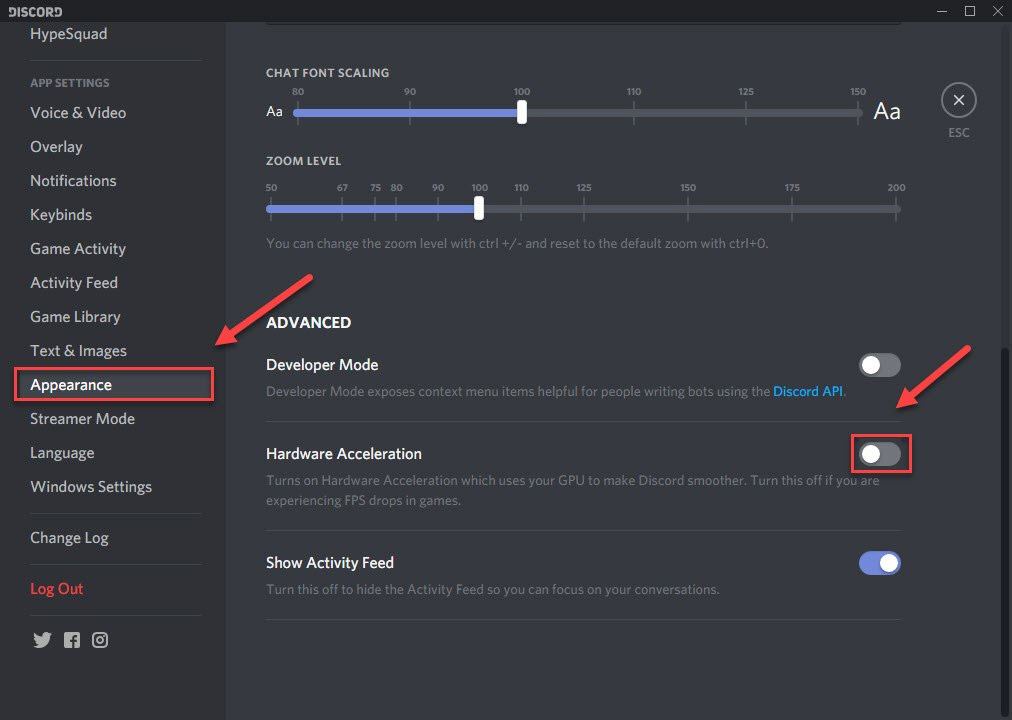This screenshot has width=1012, height=720.
Task: Set zoom level to 150 on slider
Action: [x=688, y=208]
